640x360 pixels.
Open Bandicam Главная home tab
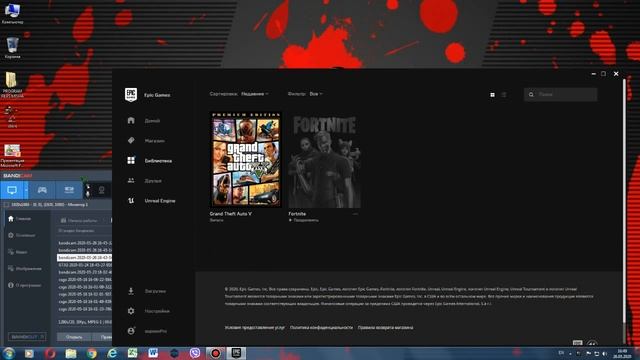[x=20, y=219]
